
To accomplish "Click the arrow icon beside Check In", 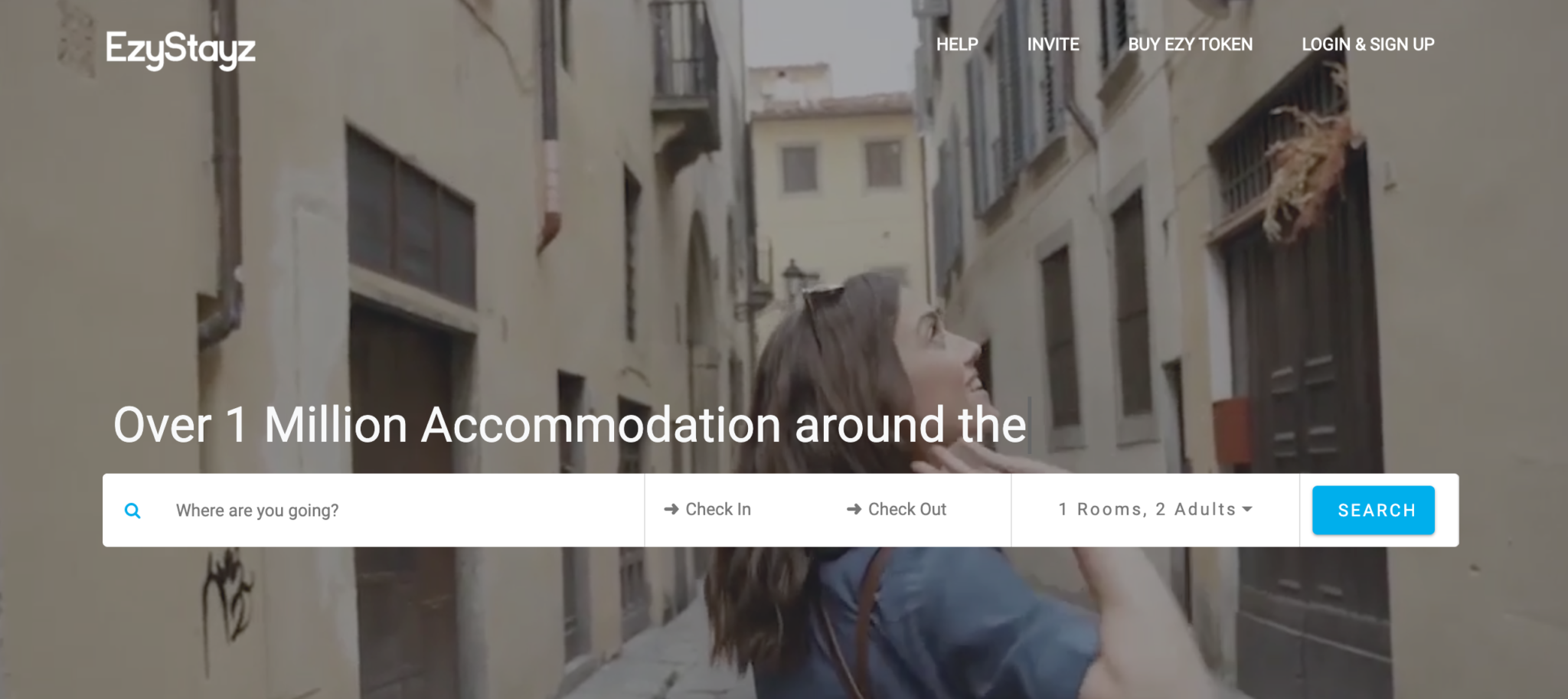I will point(671,509).
